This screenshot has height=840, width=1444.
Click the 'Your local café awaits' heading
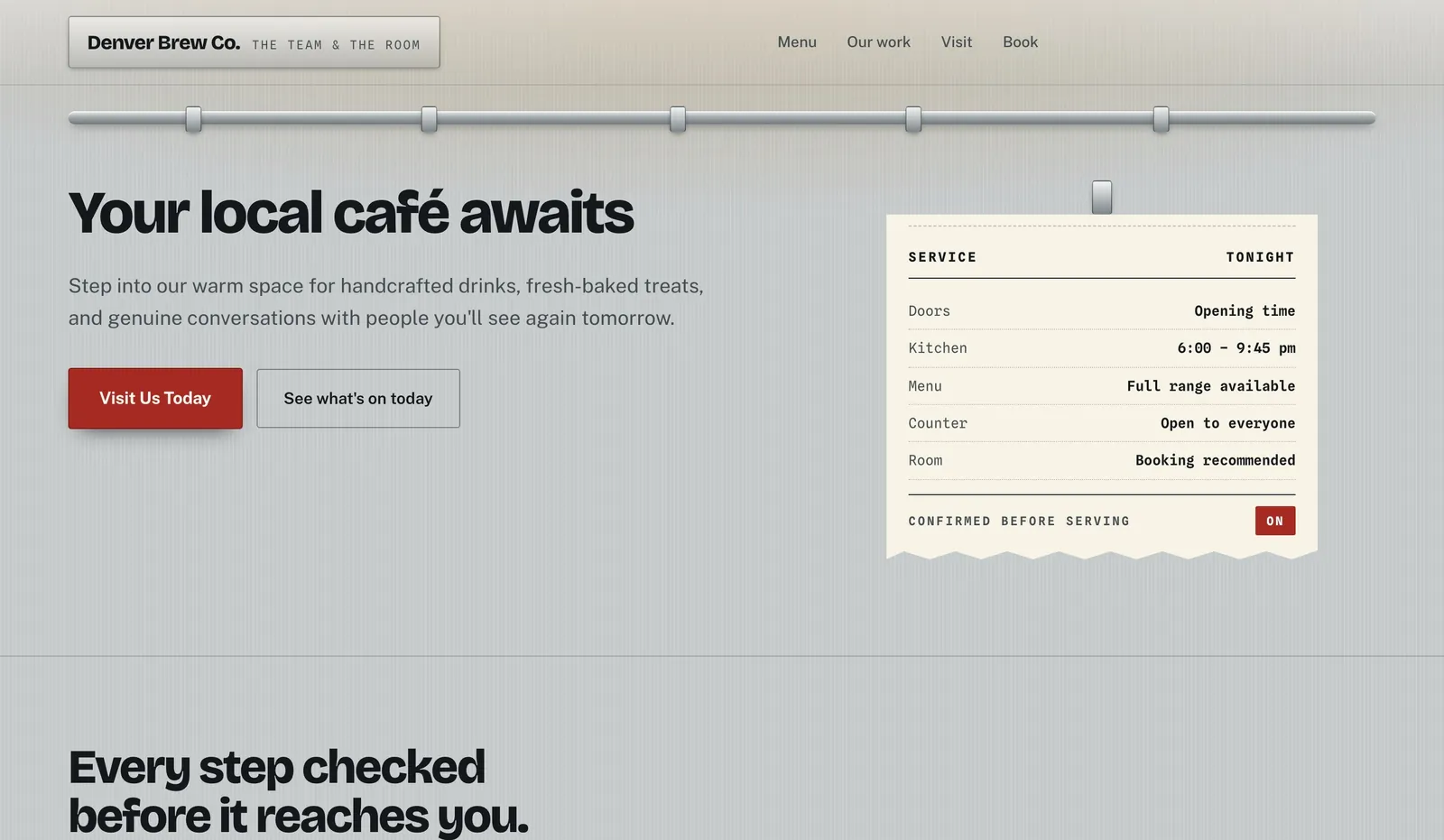click(x=351, y=213)
